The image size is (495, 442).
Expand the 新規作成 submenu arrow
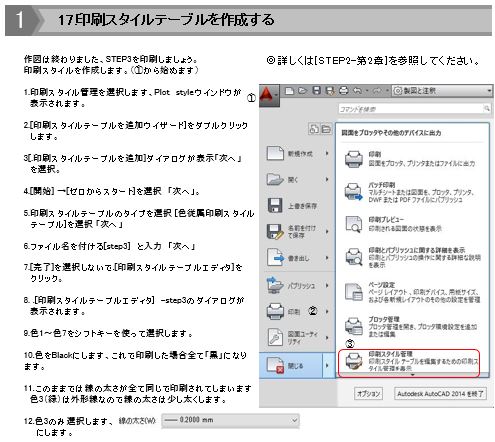coord(327,153)
